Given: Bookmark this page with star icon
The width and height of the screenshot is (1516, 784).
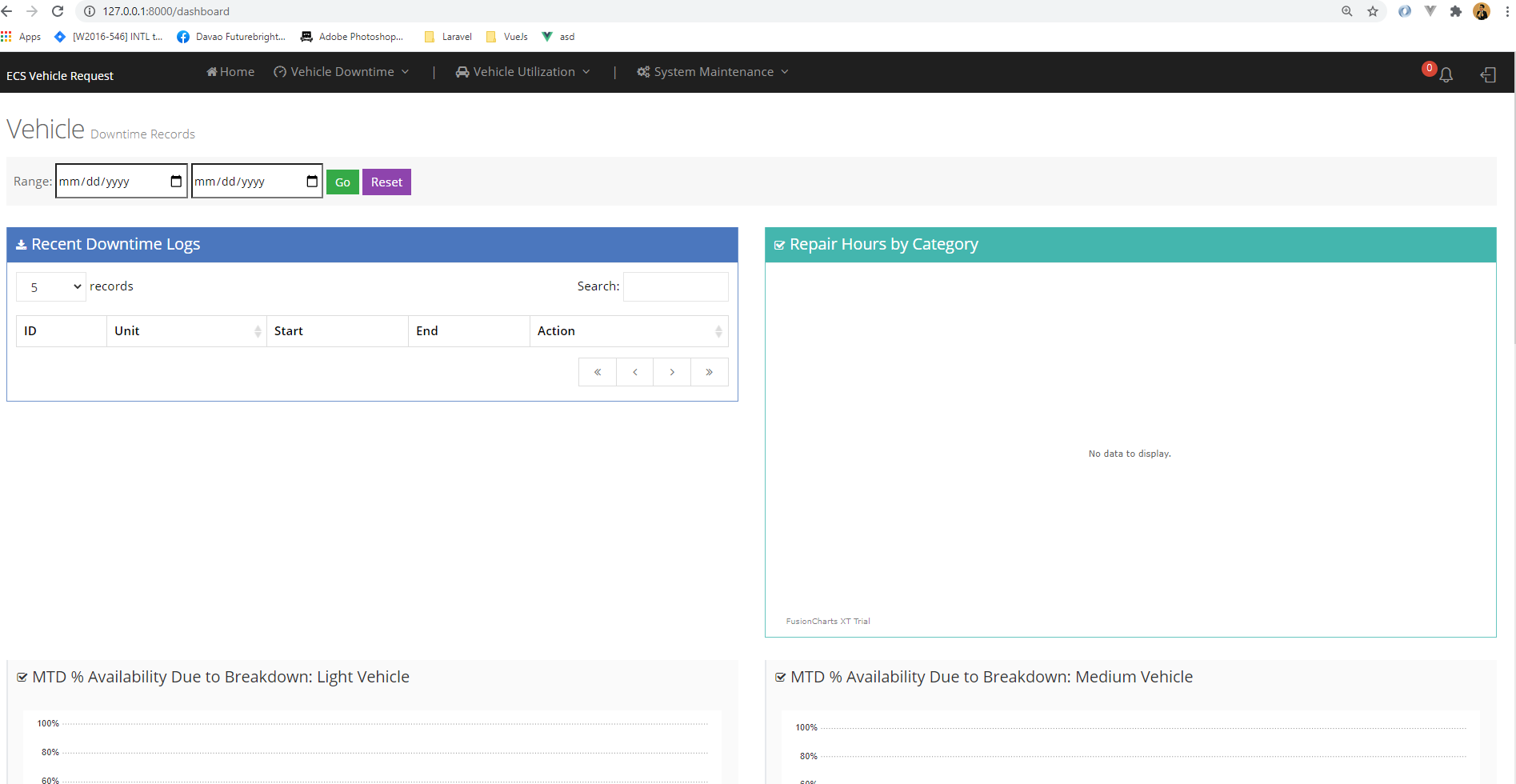Looking at the screenshot, I should [1373, 11].
